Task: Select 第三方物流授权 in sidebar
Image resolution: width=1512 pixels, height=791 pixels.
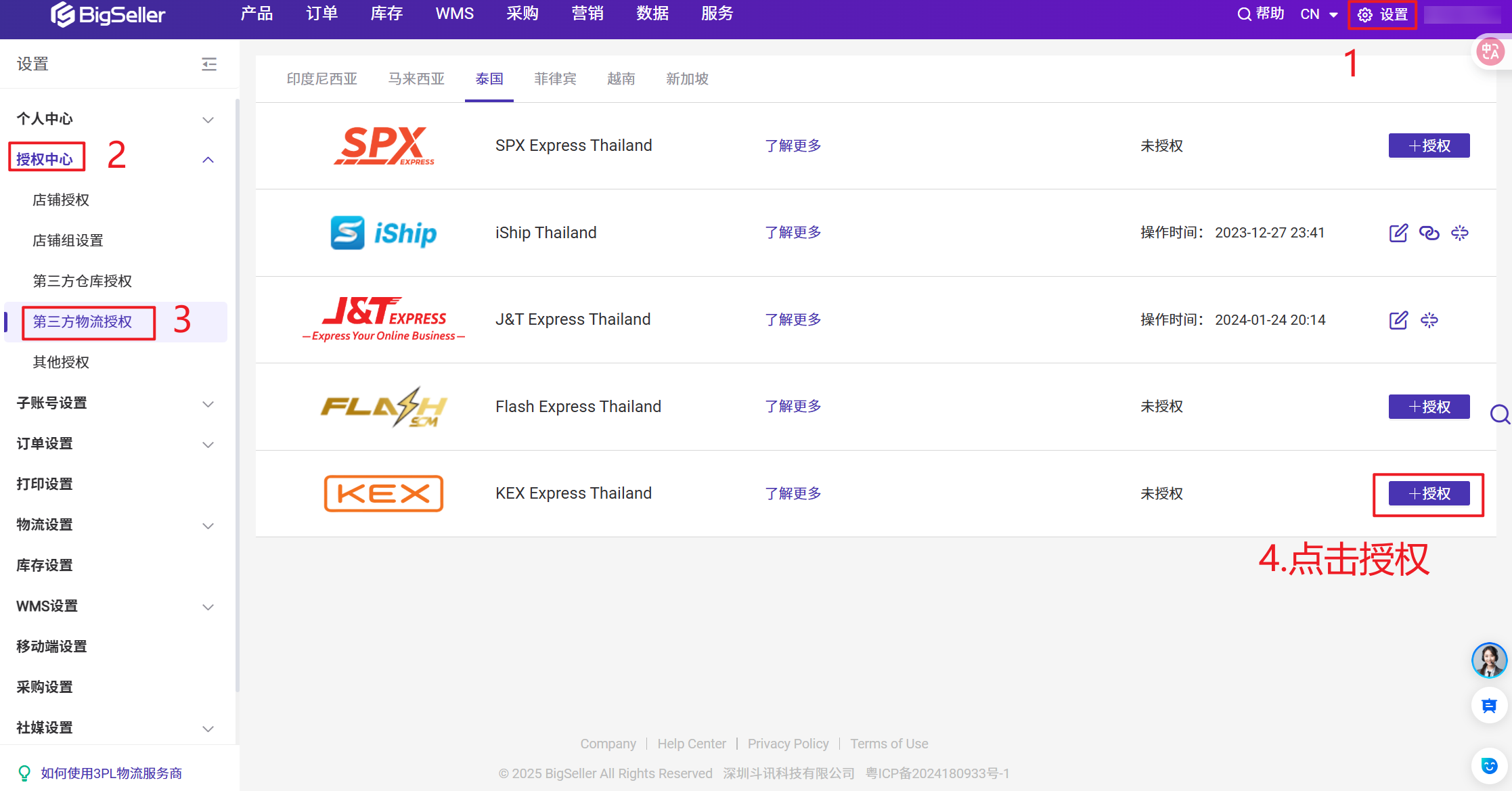Action: pyautogui.click(x=83, y=321)
